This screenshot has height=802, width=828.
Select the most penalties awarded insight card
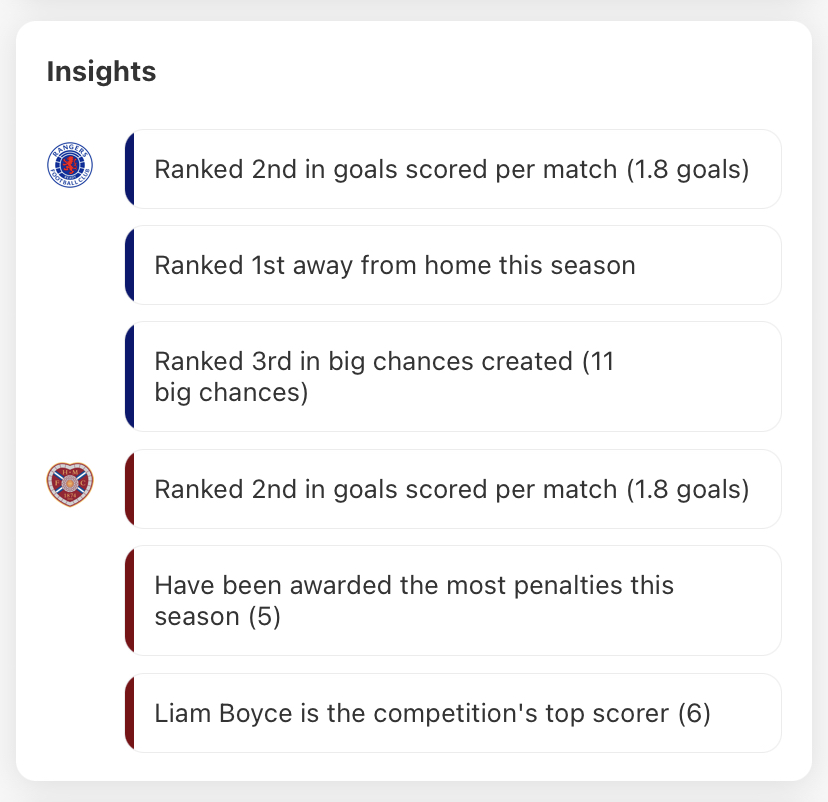click(x=453, y=601)
